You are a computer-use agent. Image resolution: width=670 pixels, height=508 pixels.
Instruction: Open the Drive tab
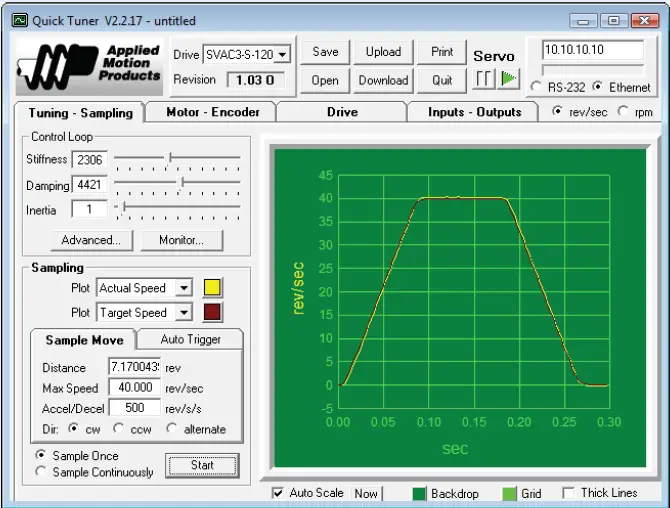coord(342,112)
